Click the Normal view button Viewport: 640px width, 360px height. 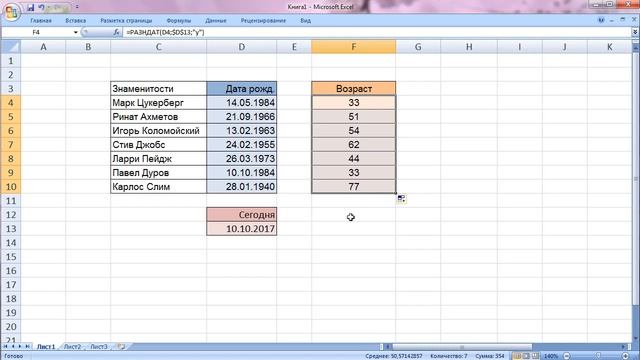point(517,356)
